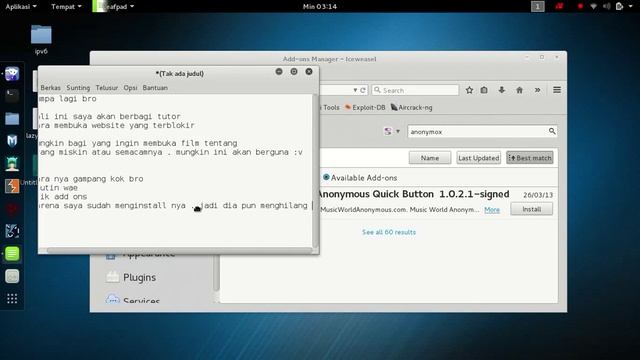Image resolution: width=640 pixels, height=360 pixels.
Task: Open the Sunting menu in Leafpad
Action: (x=78, y=88)
